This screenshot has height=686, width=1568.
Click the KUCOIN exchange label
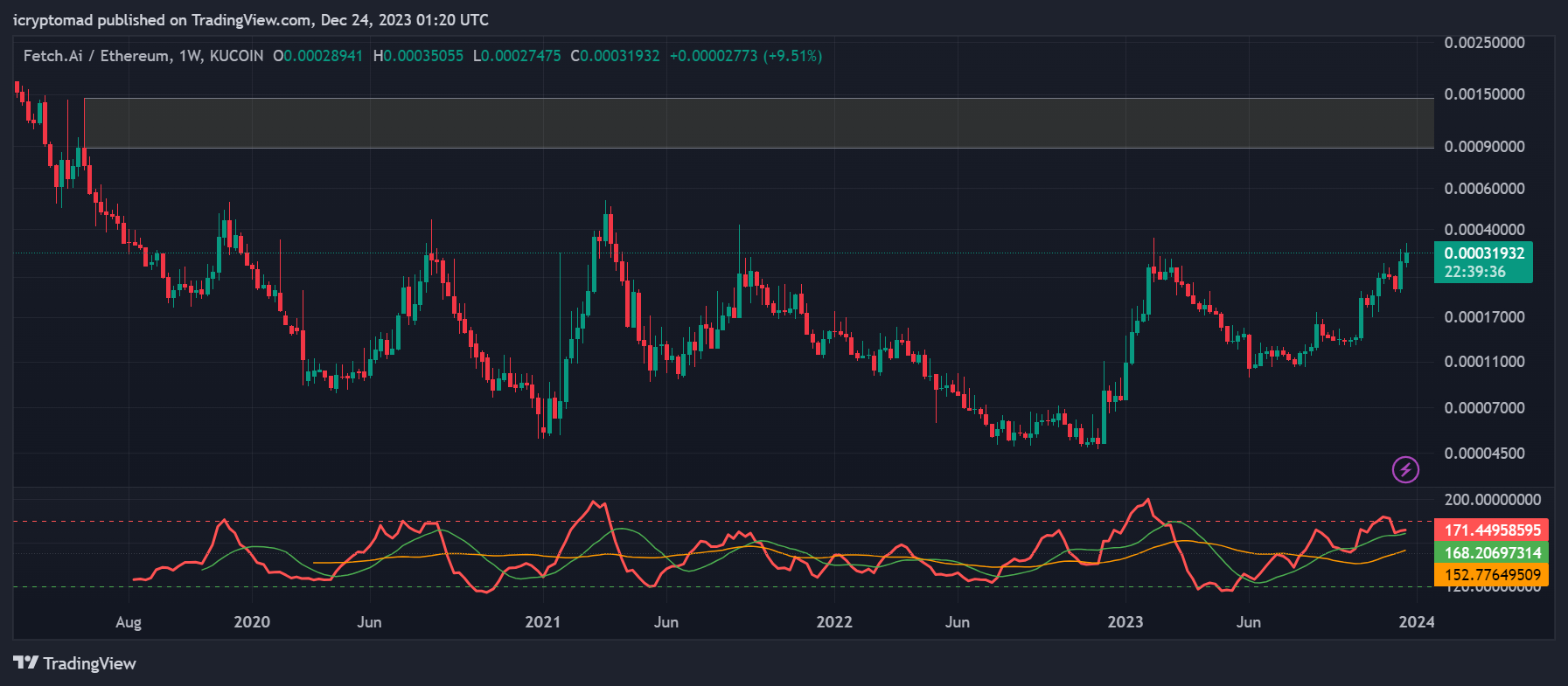point(236,56)
